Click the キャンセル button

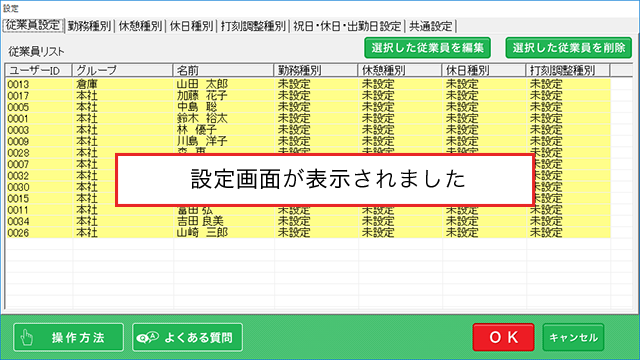tap(573, 337)
